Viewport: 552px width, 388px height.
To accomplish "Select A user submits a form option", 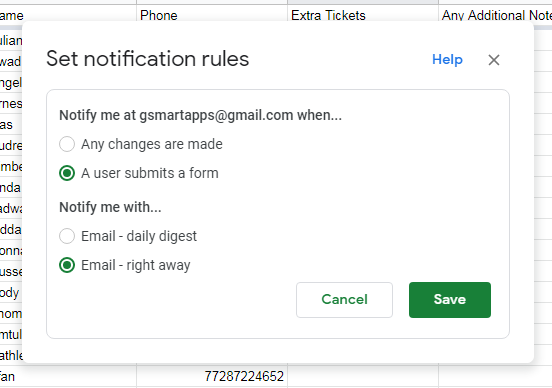I will [67, 173].
